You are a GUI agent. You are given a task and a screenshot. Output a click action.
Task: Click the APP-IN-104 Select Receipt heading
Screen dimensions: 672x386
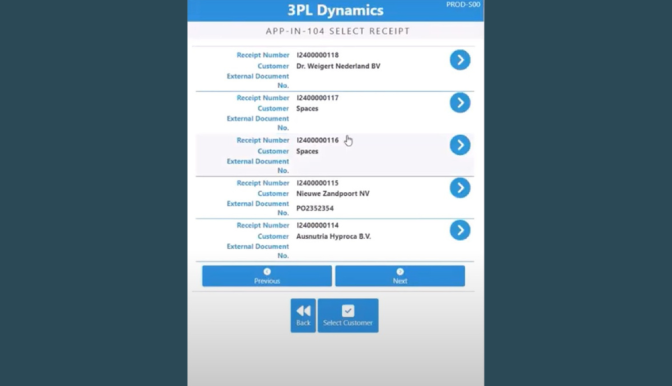(338, 31)
